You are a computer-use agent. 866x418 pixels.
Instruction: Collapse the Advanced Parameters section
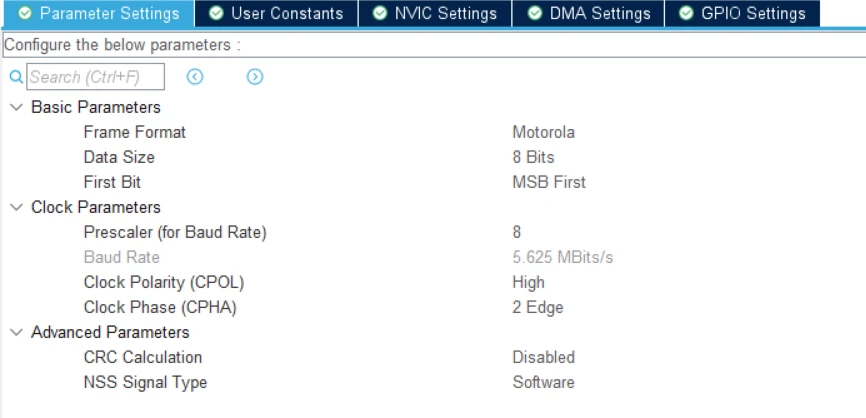pos(16,332)
